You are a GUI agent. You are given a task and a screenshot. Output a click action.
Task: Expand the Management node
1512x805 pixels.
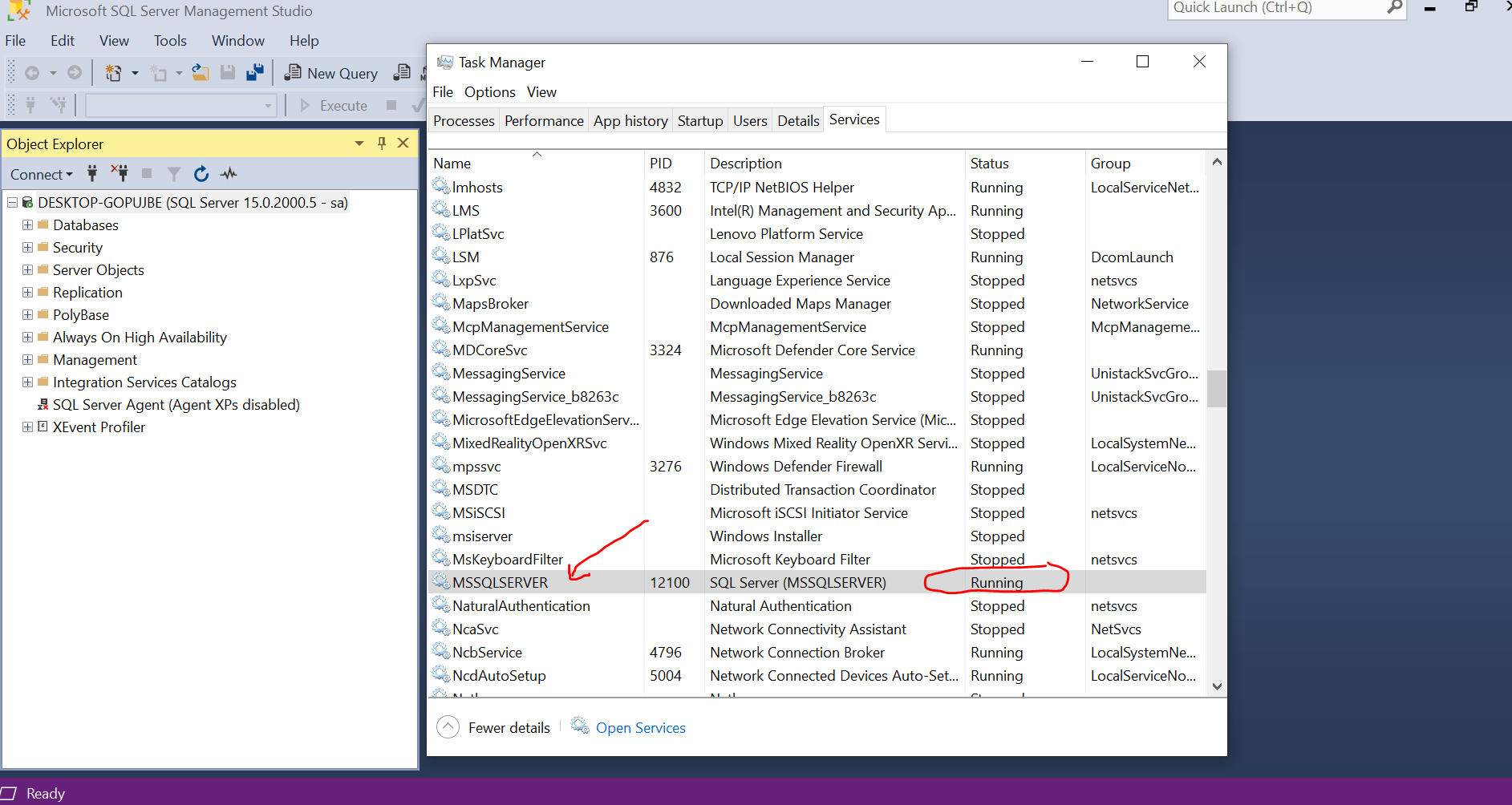(28, 360)
